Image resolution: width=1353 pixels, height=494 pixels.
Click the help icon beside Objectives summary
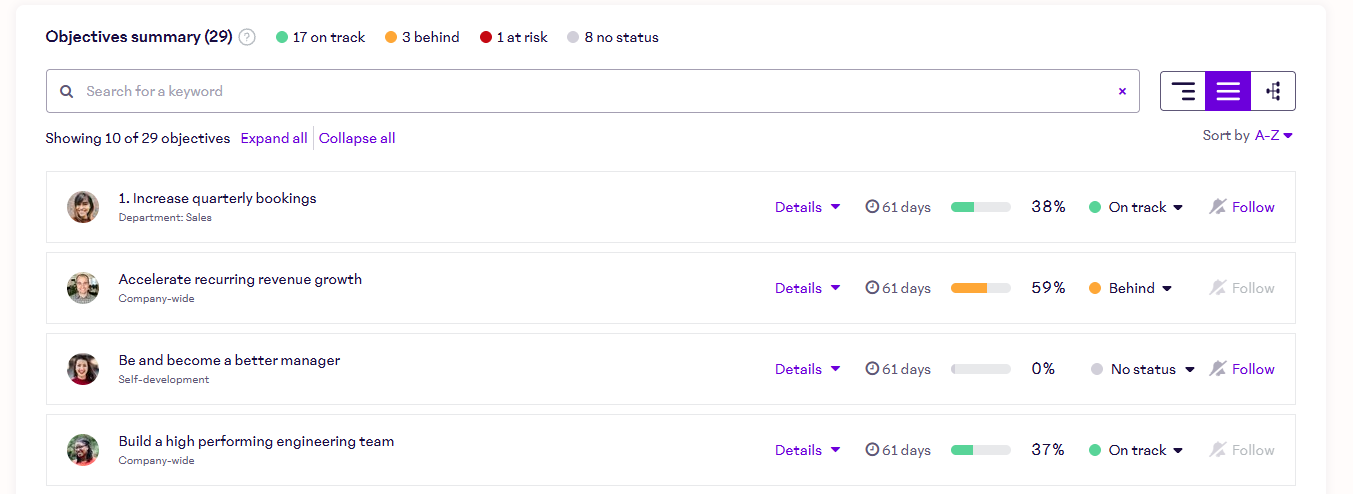coord(247,37)
